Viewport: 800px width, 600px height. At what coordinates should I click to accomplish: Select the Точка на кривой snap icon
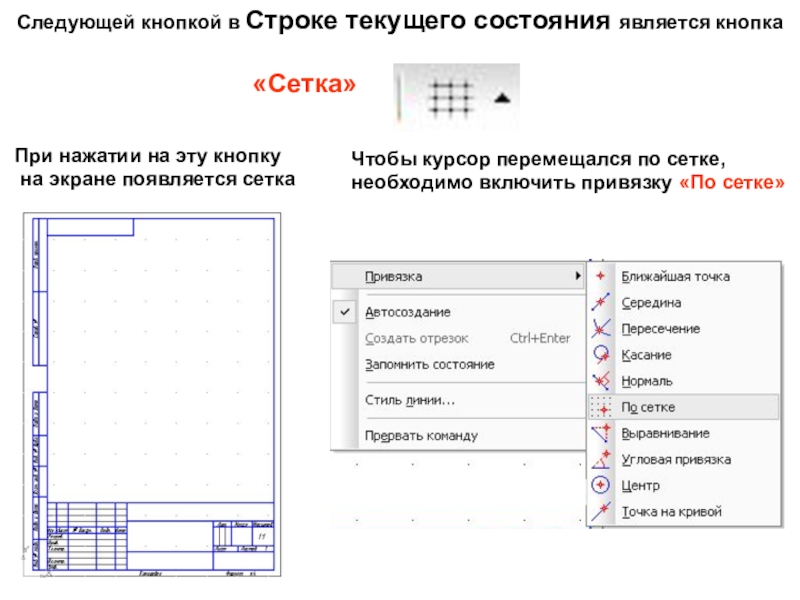(x=601, y=511)
